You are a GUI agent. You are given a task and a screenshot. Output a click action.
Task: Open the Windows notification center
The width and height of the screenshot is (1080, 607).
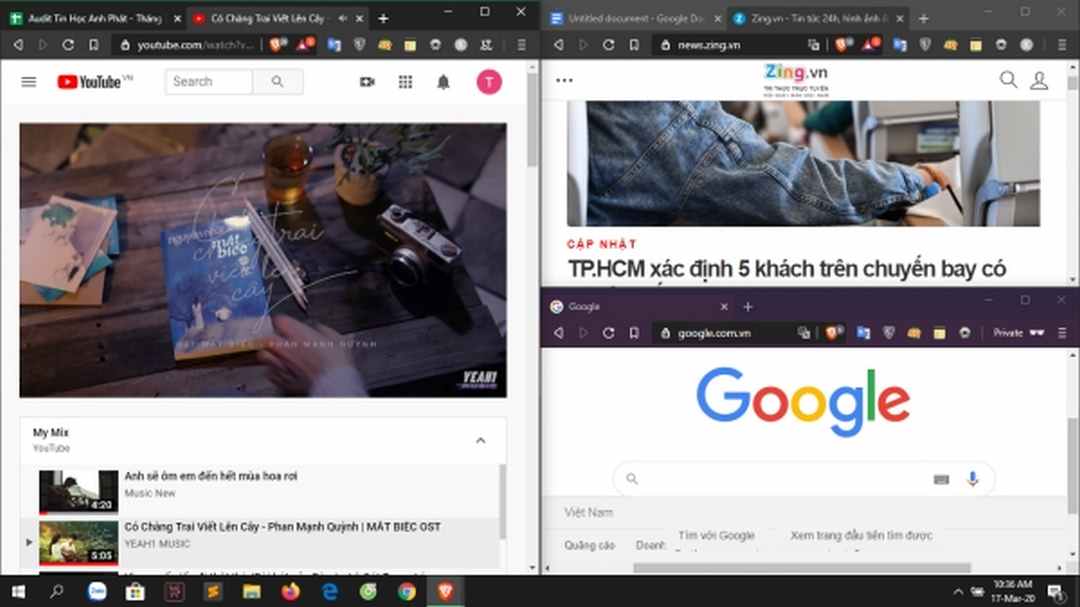pos(1055,591)
